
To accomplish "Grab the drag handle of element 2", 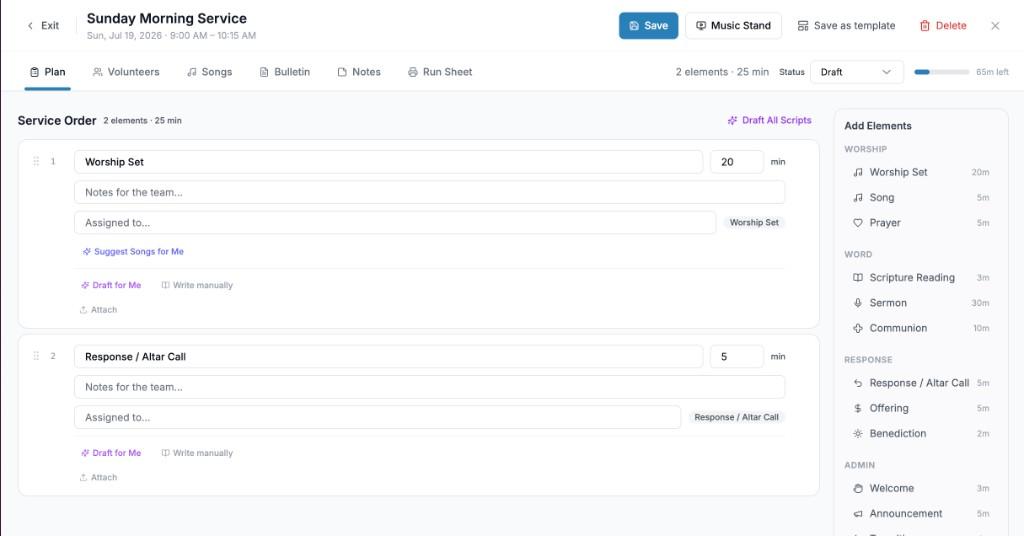I will point(36,356).
